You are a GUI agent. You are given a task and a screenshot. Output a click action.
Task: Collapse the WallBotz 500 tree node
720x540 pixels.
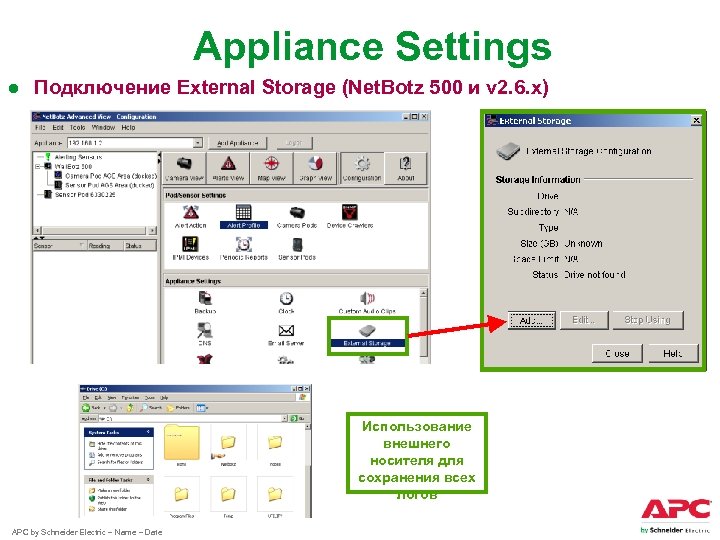(38, 166)
